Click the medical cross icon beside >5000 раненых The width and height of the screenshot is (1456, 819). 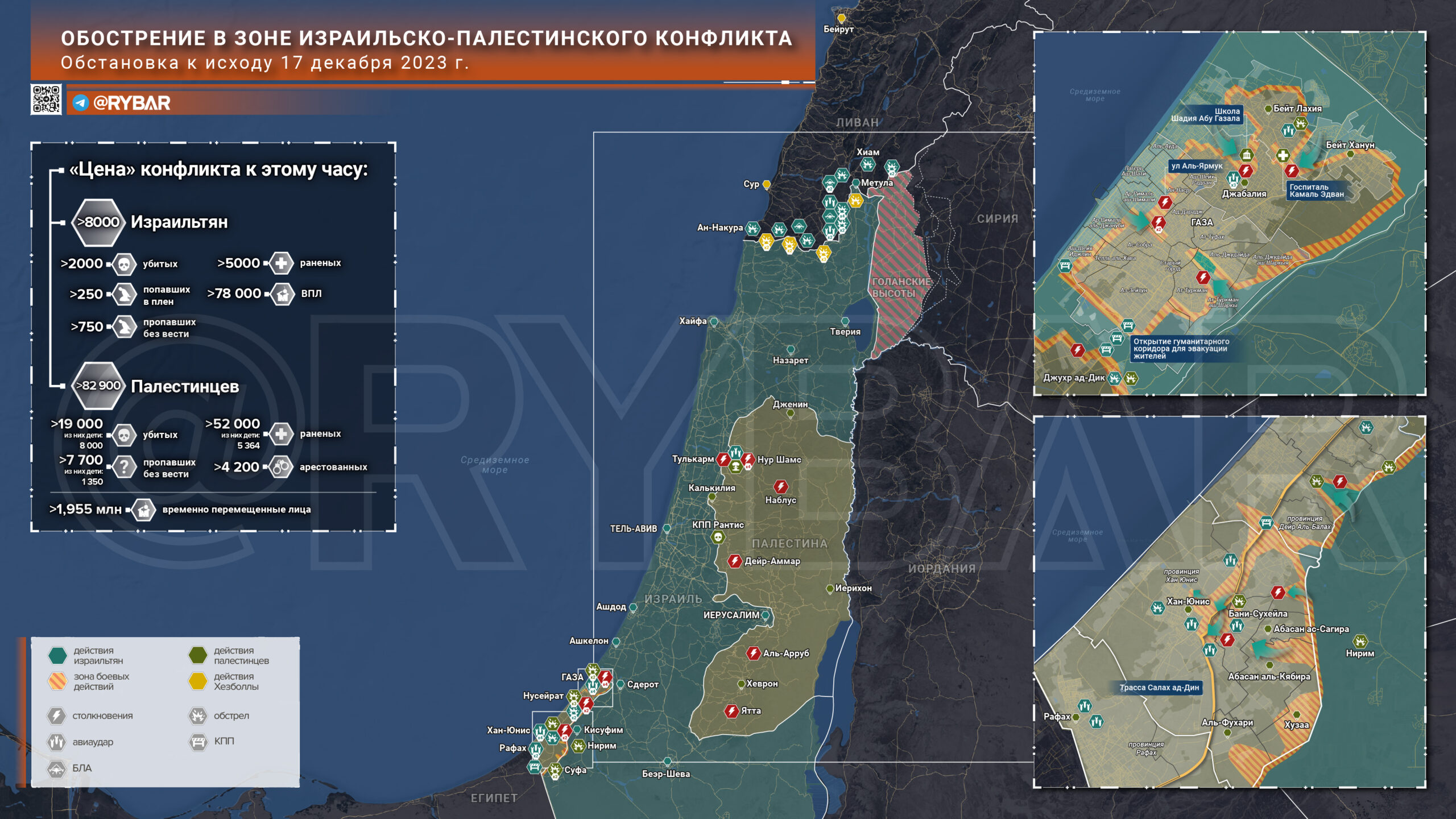point(281,263)
